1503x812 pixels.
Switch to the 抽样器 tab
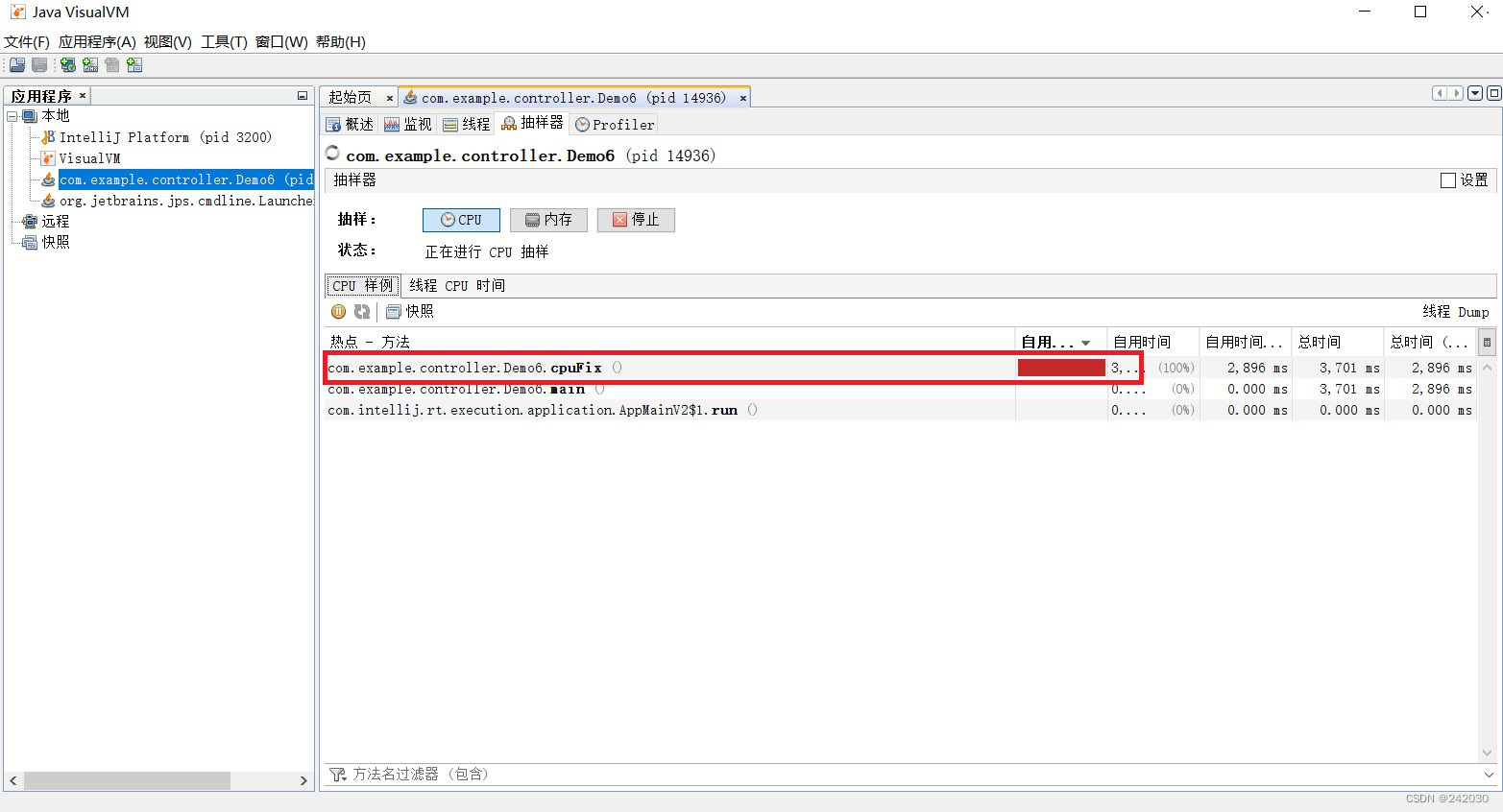pos(533,123)
